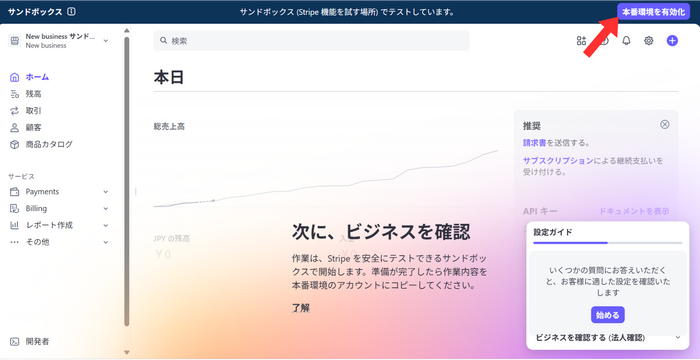Screen dimensions: 700x360
Task: Open settings via the gear icon
Action: coord(649,41)
